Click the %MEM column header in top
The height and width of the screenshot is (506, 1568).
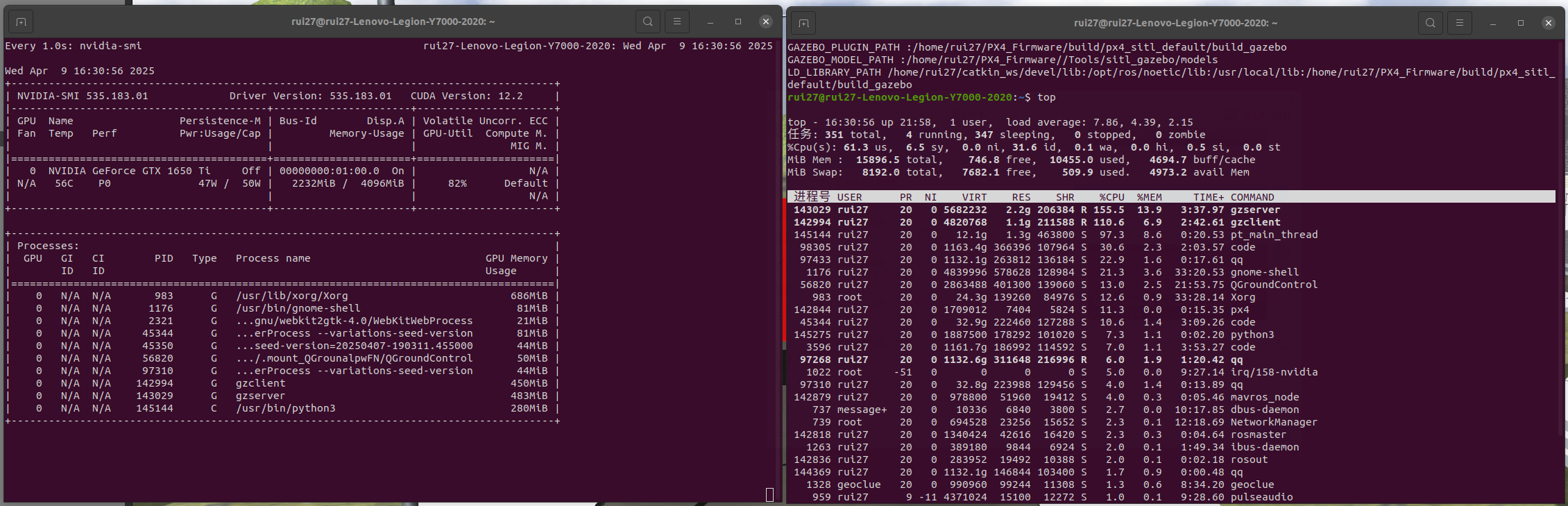(1149, 197)
